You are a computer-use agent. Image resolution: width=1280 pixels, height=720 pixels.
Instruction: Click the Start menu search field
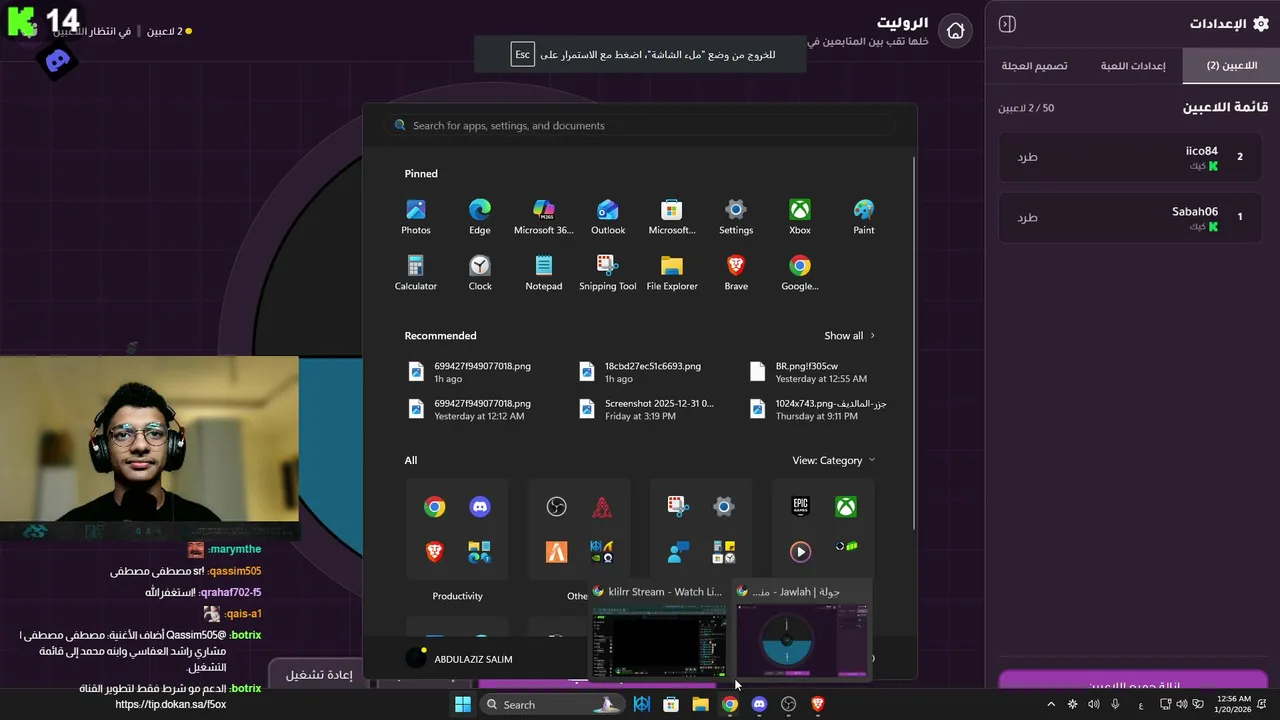point(640,126)
